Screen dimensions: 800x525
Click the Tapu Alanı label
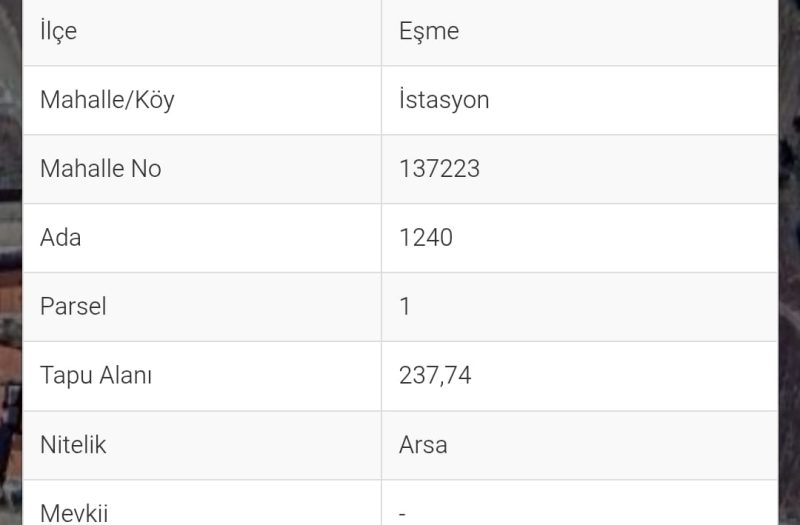click(96, 376)
